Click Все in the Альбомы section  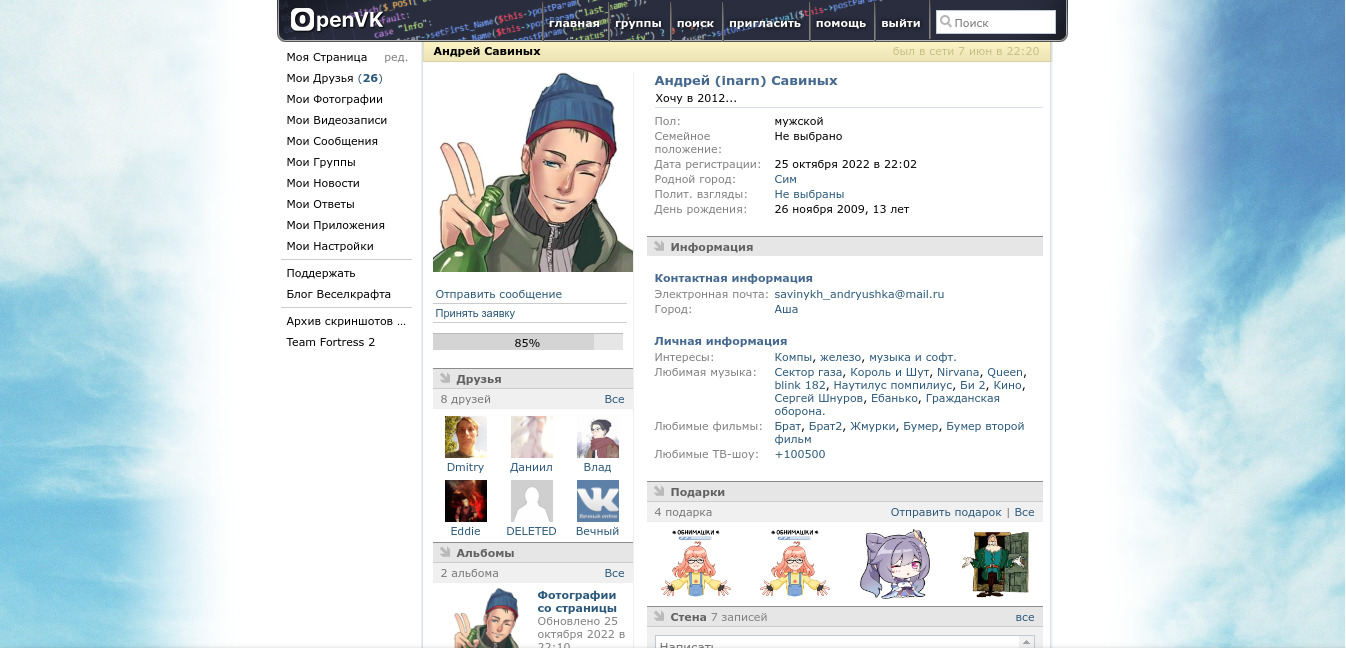(614, 573)
